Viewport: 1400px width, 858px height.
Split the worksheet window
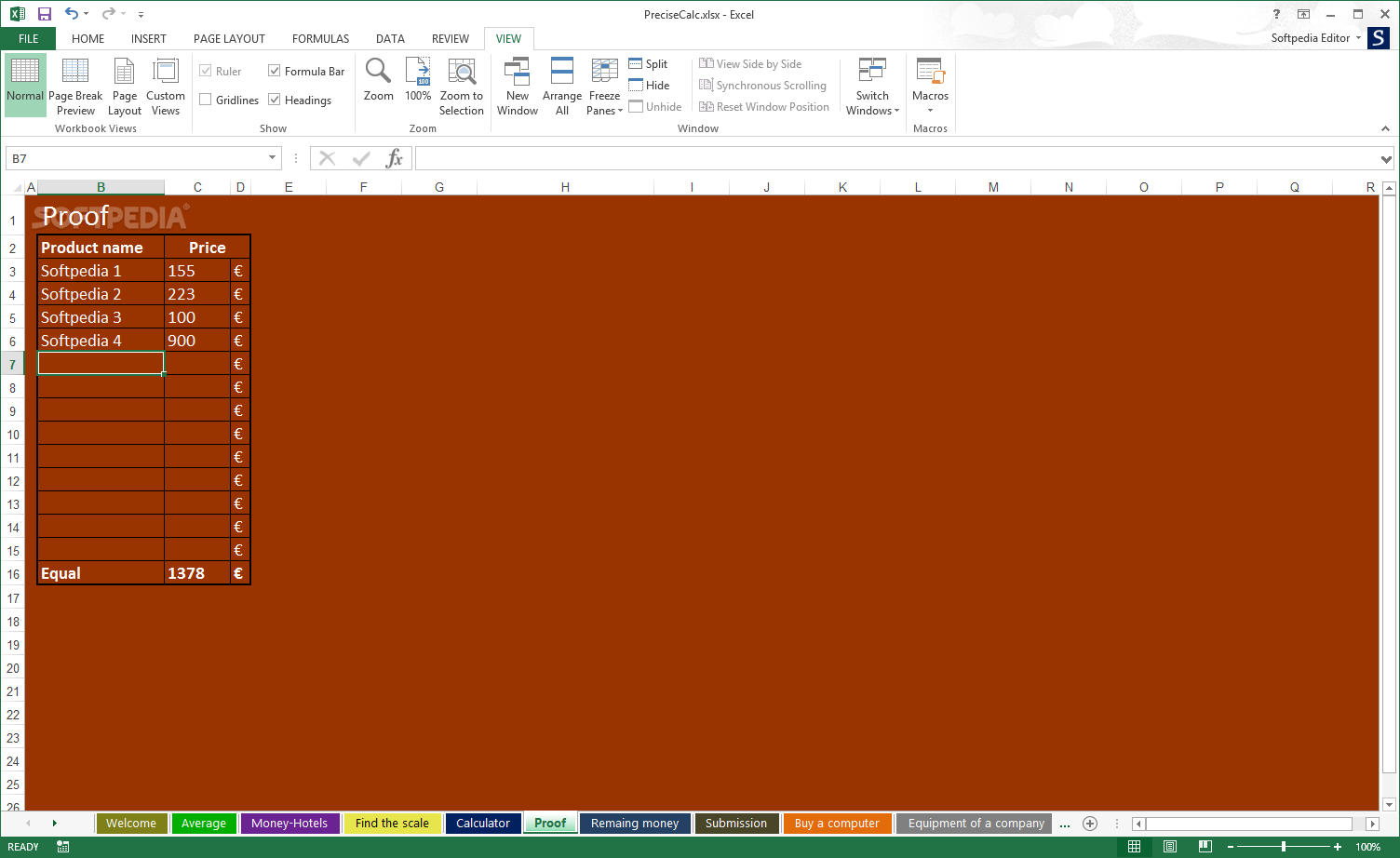[648, 64]
